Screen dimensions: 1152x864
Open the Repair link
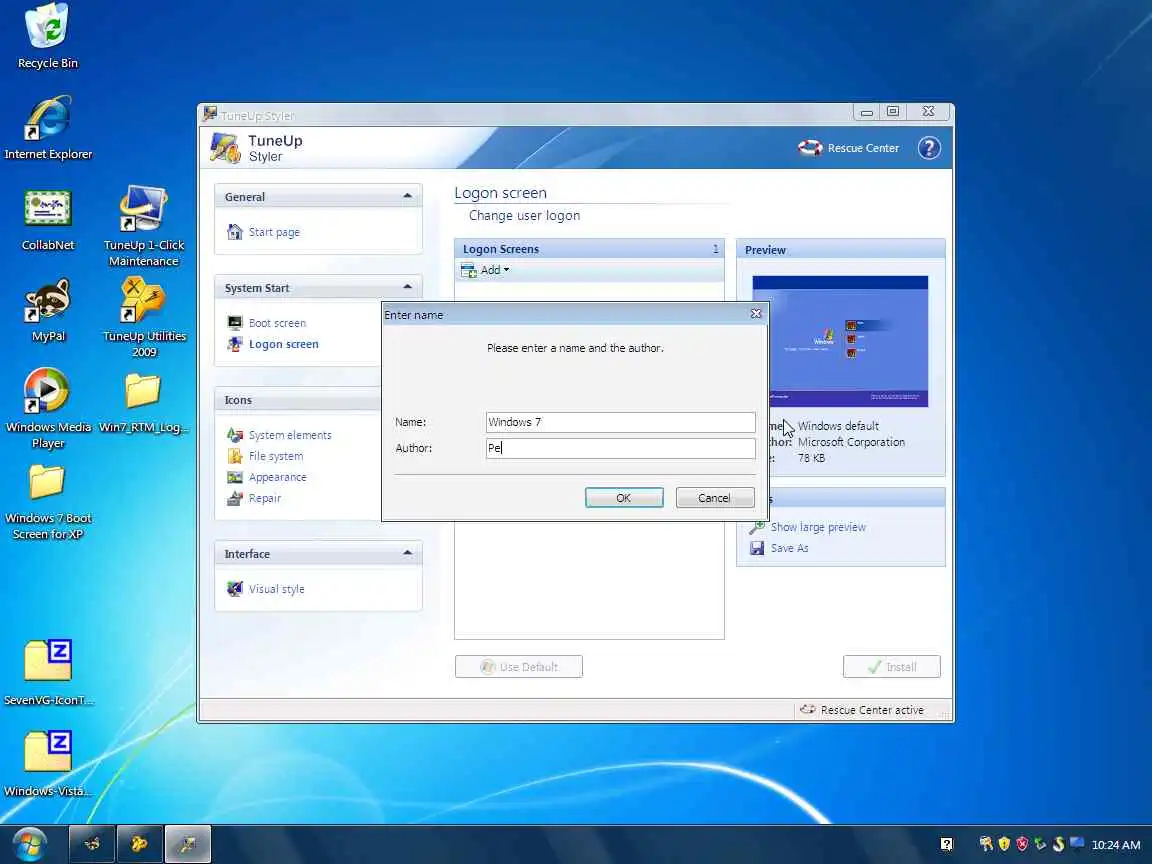click(264, 498)
